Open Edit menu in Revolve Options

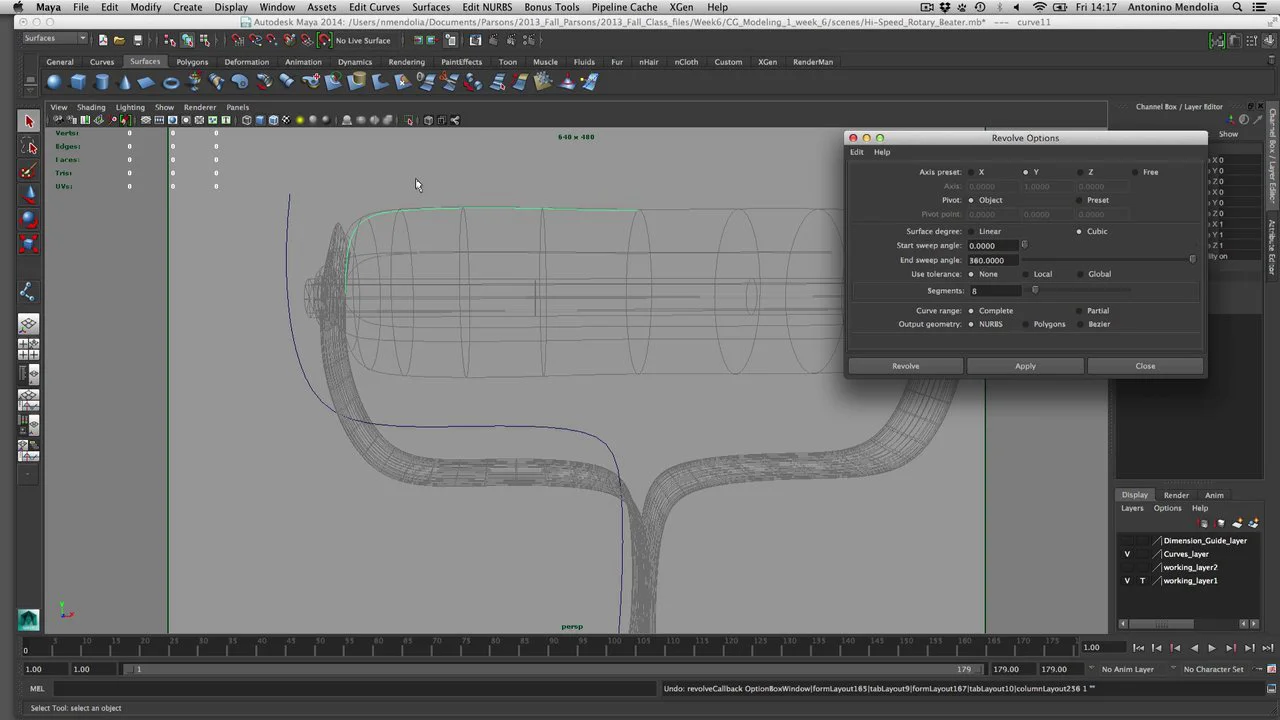tap(856, 152)
